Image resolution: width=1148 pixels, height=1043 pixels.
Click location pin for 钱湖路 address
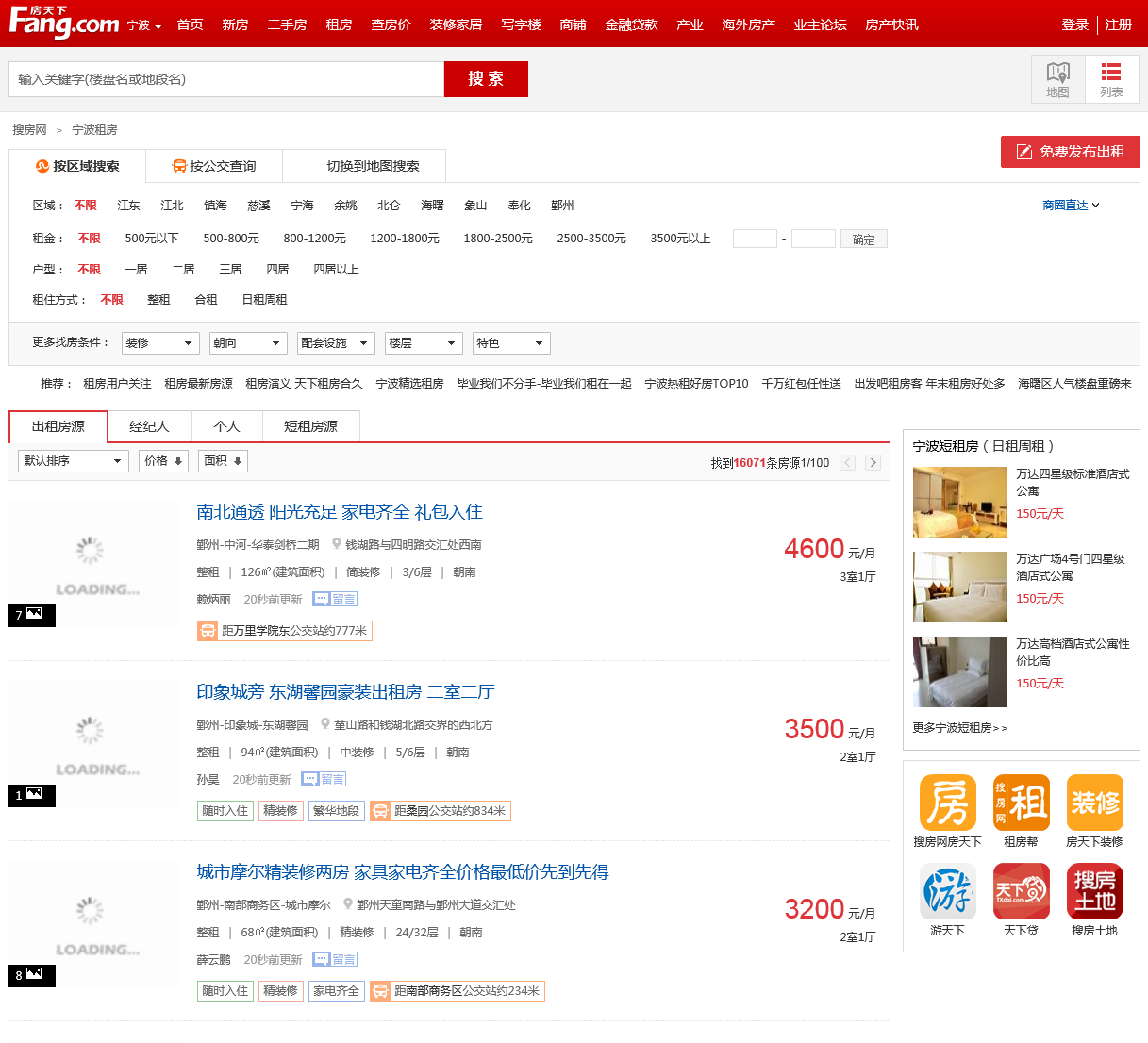tap(337, 544)
